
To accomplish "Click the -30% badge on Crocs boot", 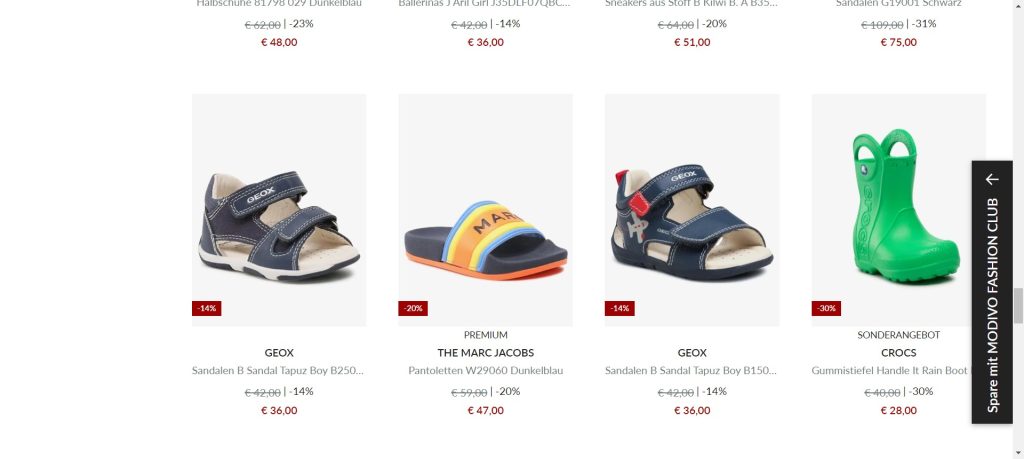I will tap(826, 308).
